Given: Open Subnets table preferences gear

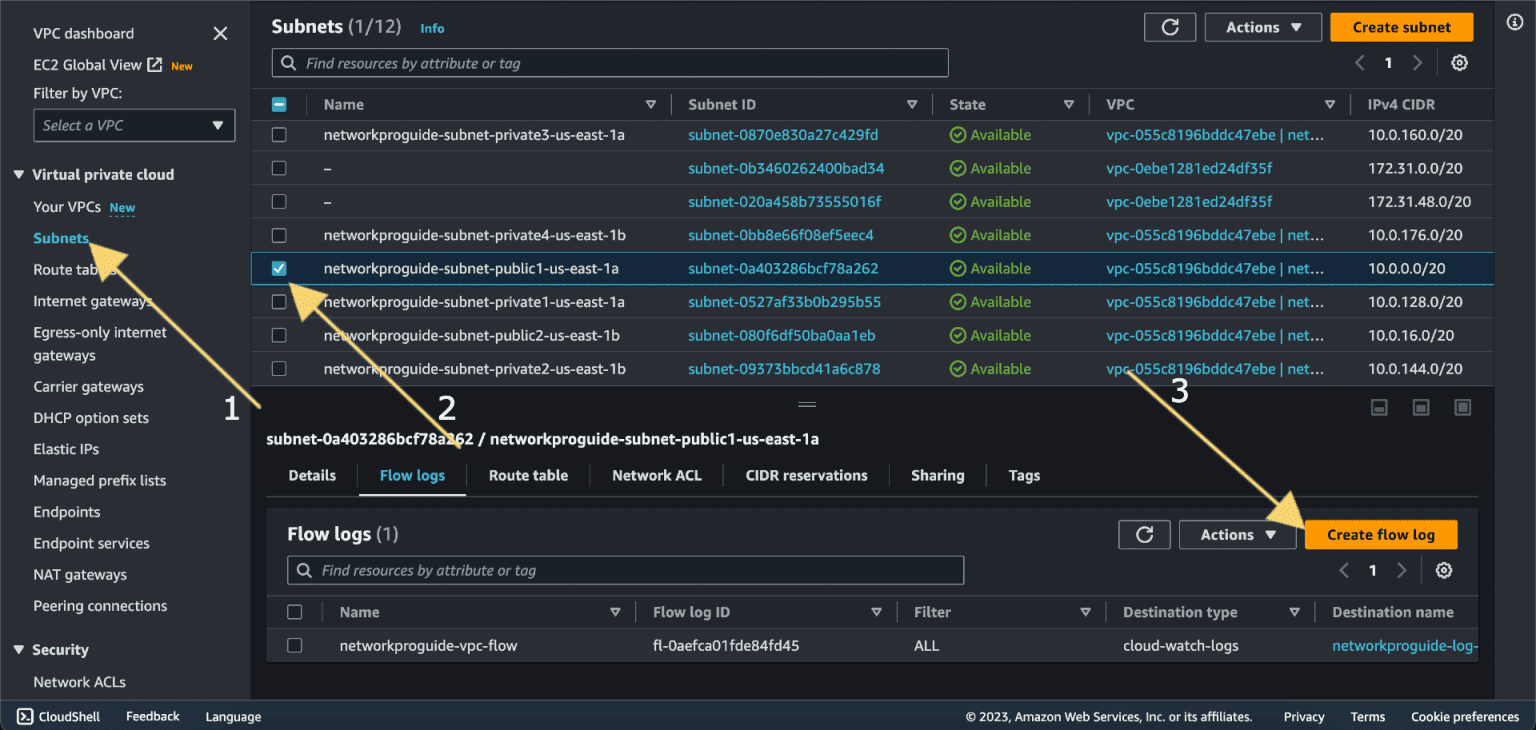Looking at the screenshot, I should [1459, 63].
